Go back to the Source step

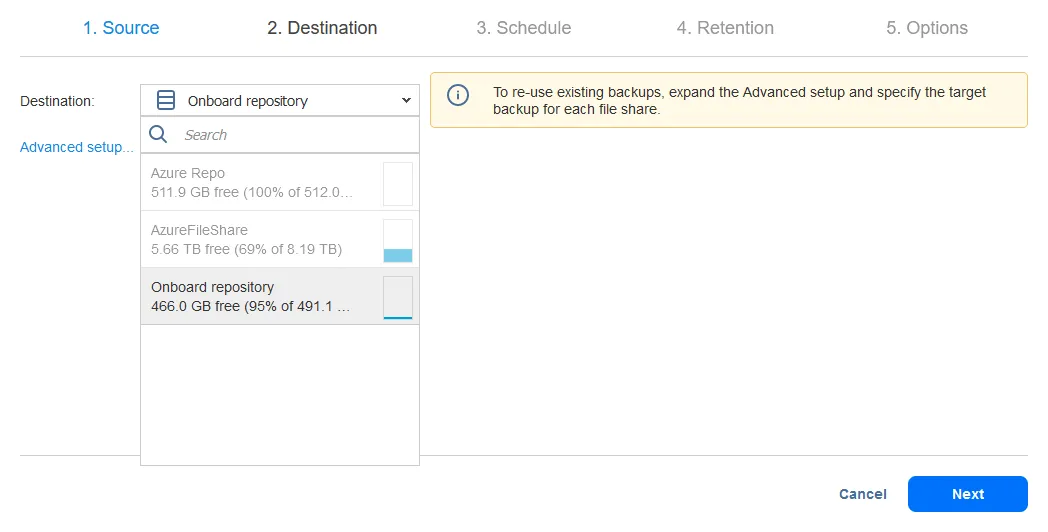click(121, 28)
